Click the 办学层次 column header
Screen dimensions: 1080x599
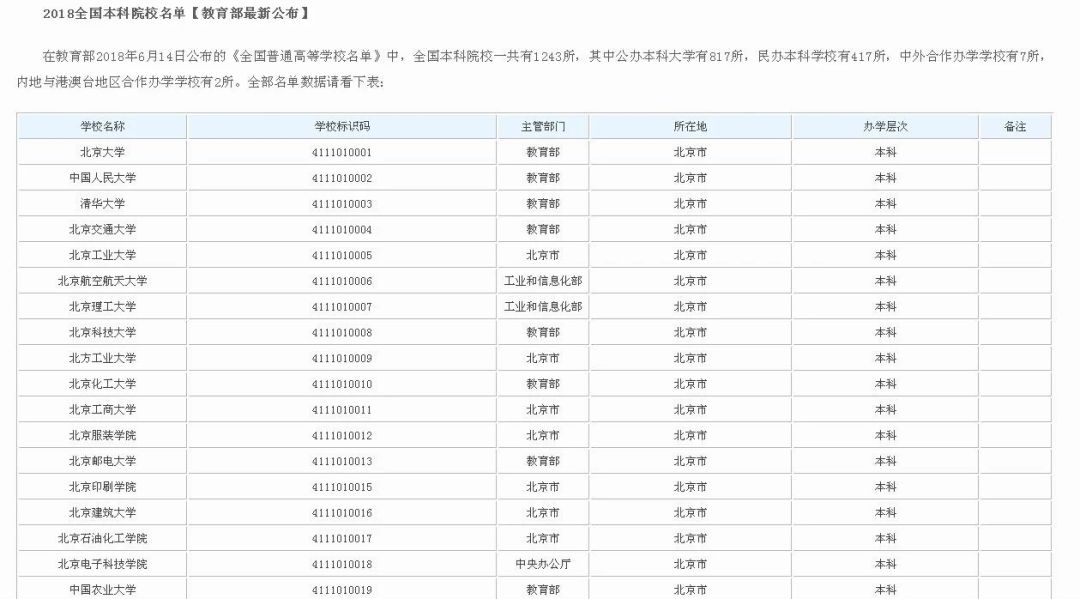coord(885,127)
